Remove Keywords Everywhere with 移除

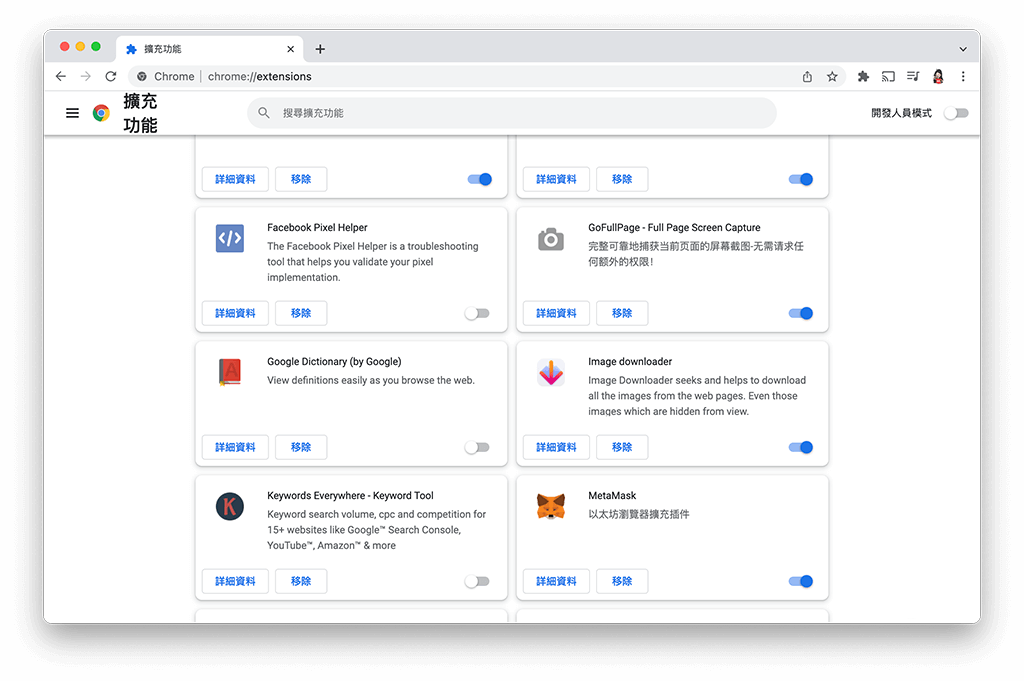(x=301, y=581)
